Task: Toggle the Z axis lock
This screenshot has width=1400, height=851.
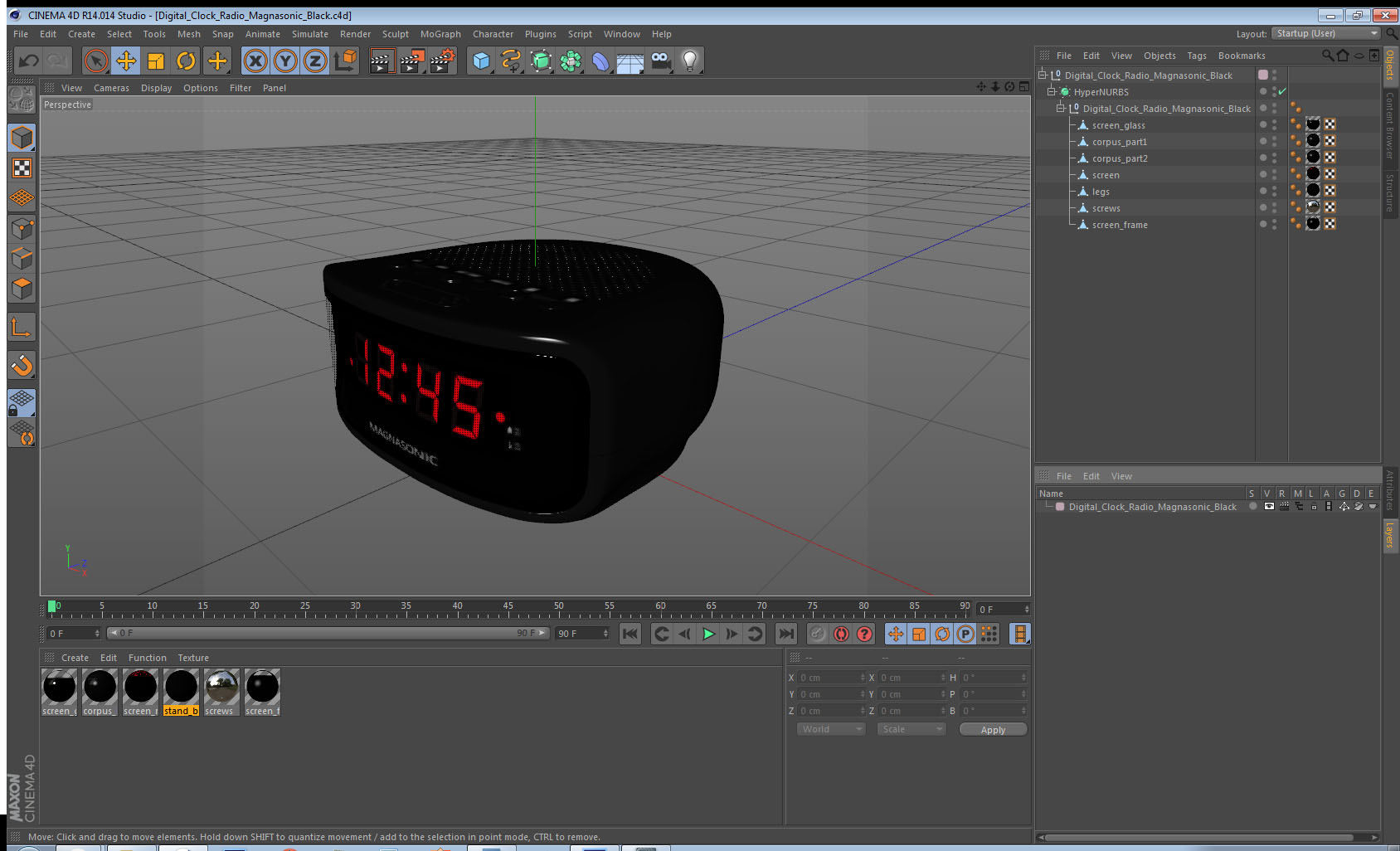Action: coord(315,61)
